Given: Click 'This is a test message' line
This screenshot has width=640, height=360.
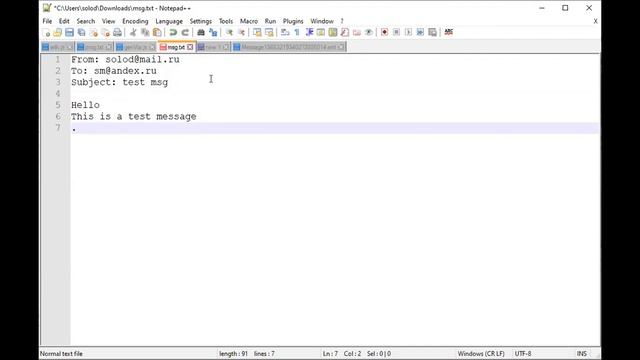Looking at the screenshot, I should tap(133, 117).
